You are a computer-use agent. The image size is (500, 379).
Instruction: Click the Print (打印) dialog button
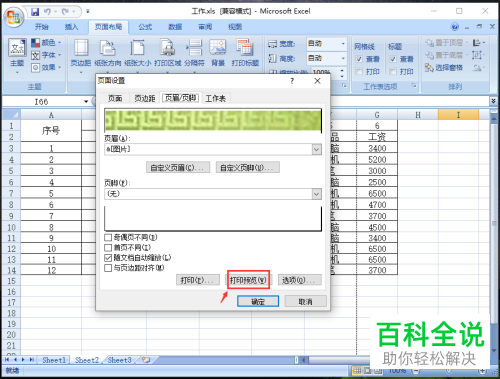[198, 280]
